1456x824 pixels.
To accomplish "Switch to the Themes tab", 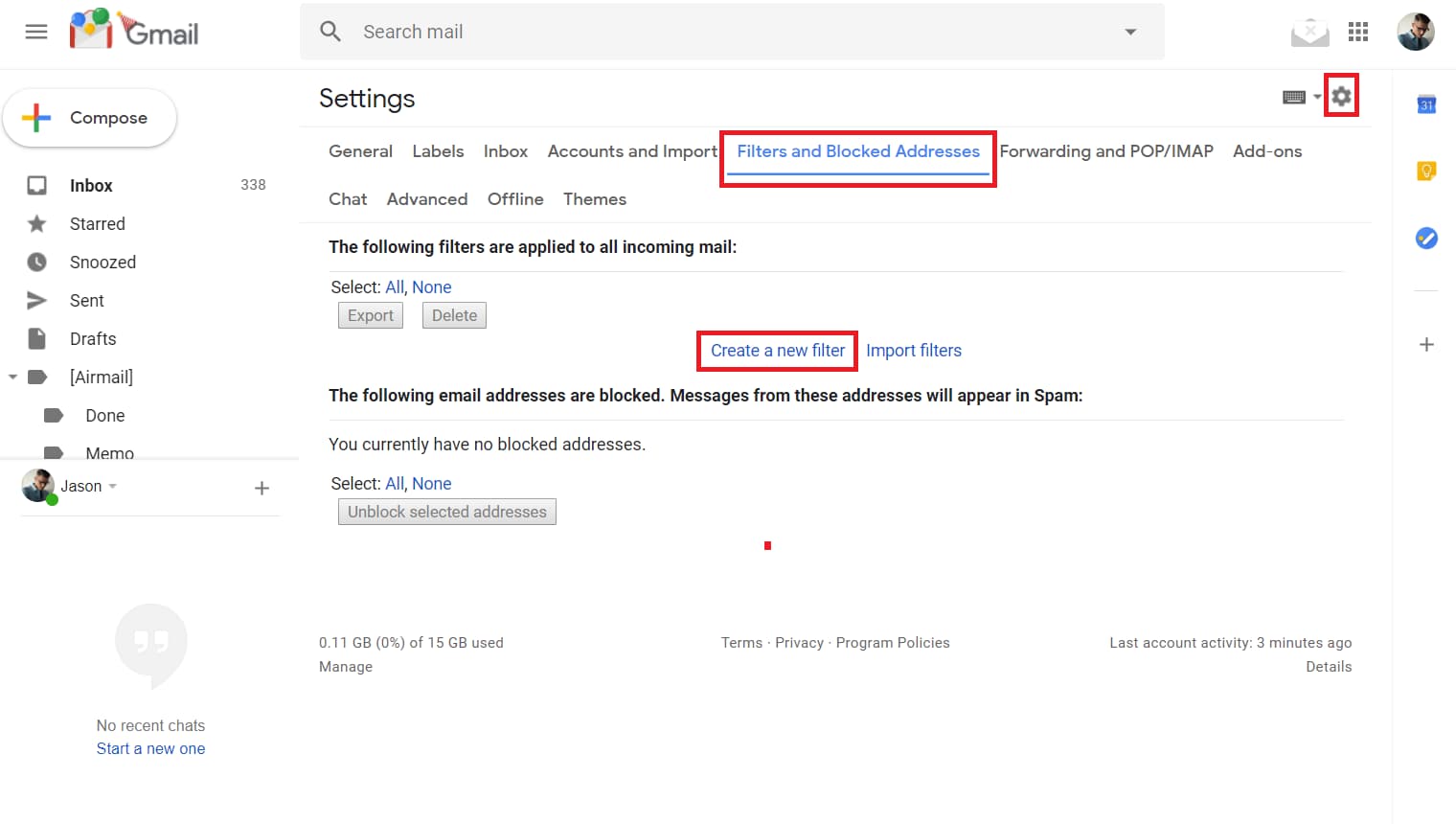I will coord(594,198).
